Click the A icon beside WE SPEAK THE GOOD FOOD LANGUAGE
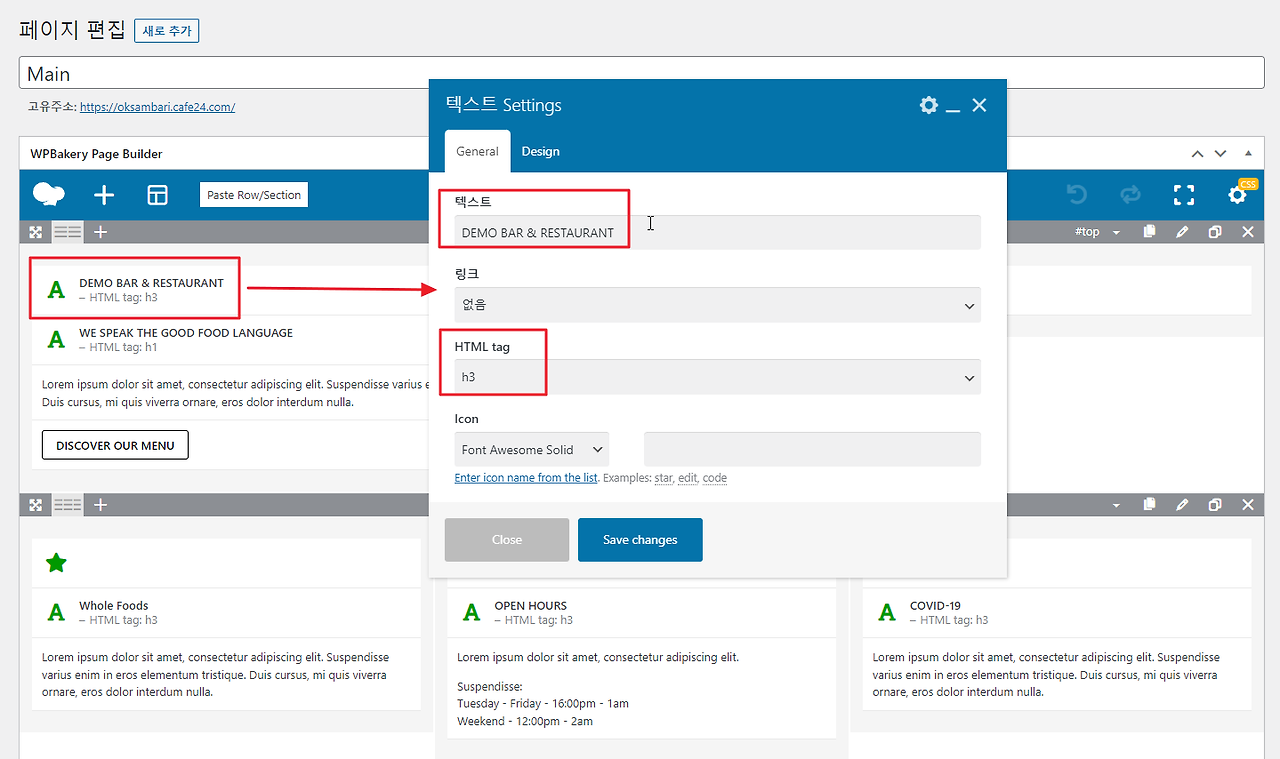 click(56, 340)
